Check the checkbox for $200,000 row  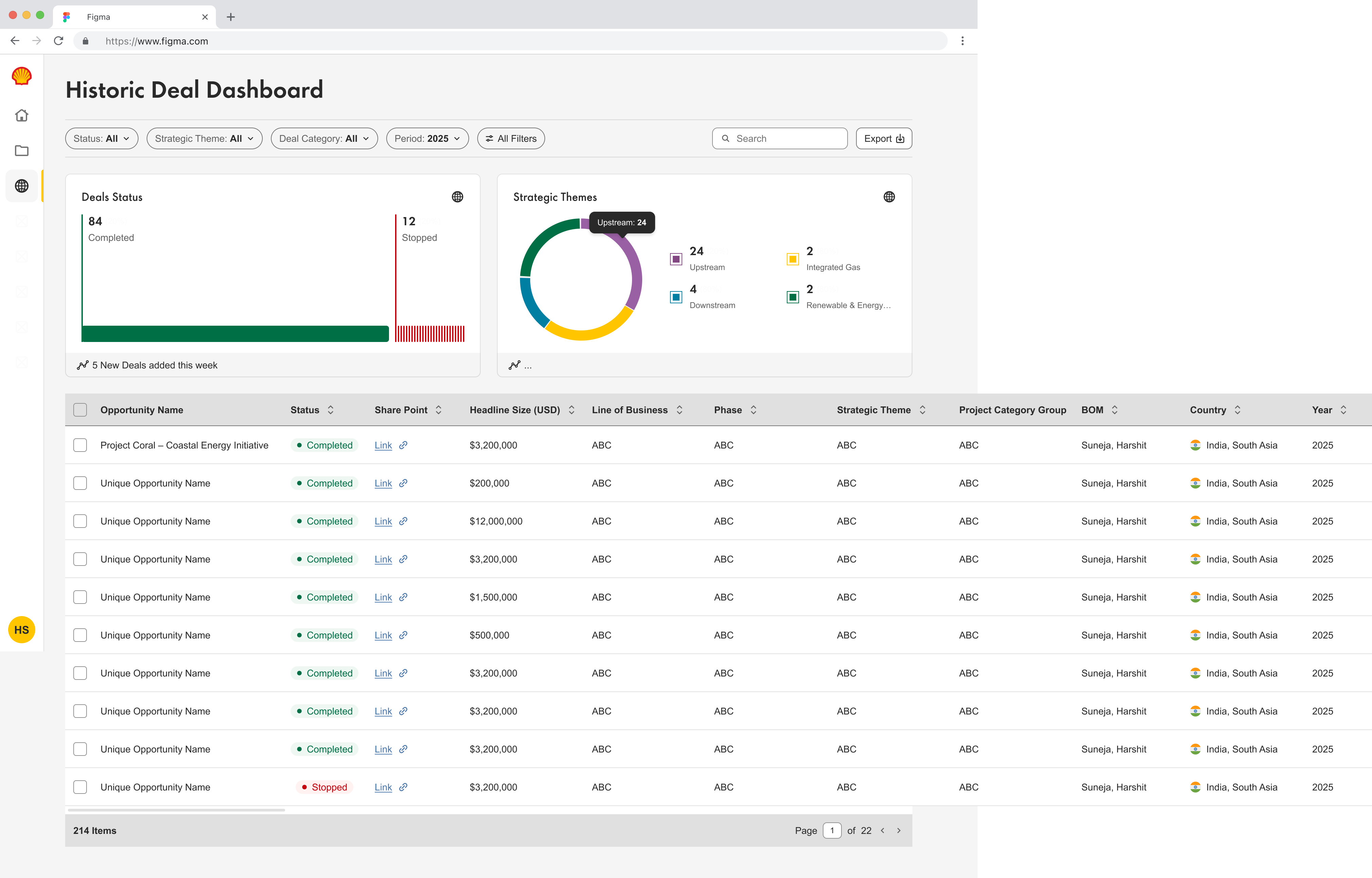tap(80, 483)
